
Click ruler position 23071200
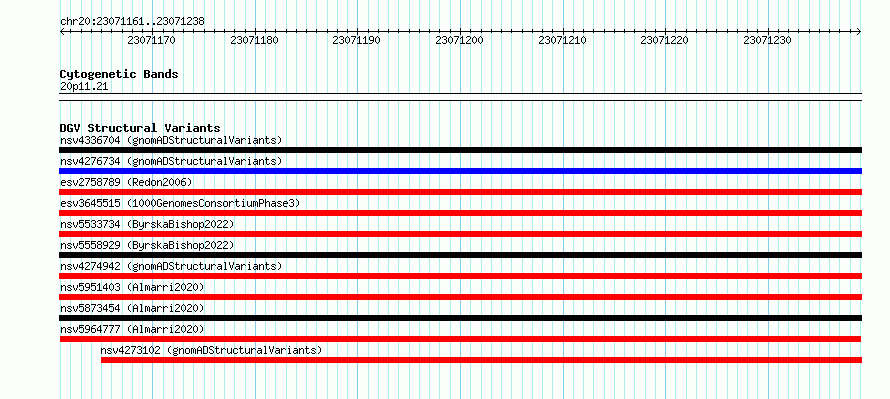pyautogui.click(x=459, y=40)
